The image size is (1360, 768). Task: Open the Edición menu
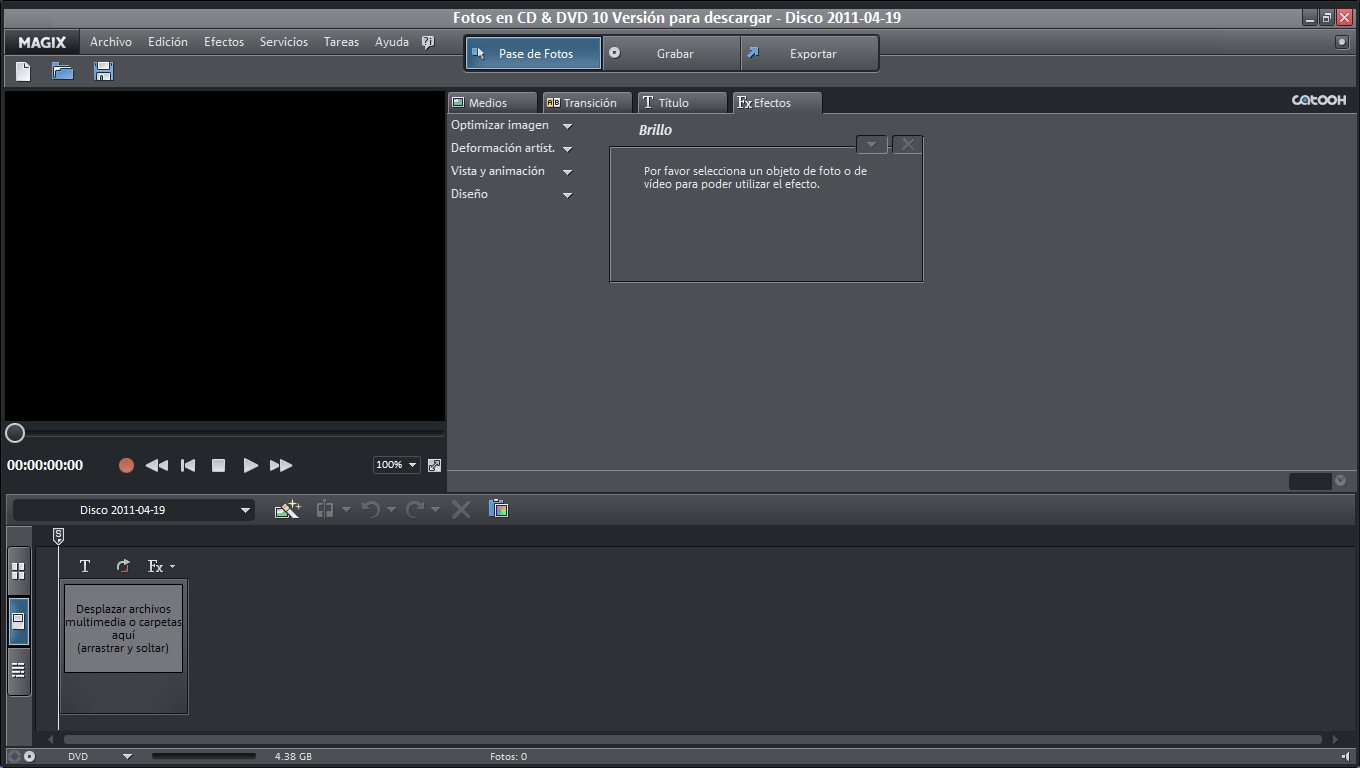pyautogui.click(x=168, y=42)
